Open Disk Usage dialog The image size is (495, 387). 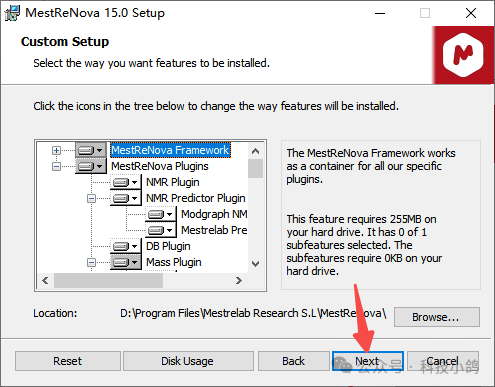[x=188, y=361]
